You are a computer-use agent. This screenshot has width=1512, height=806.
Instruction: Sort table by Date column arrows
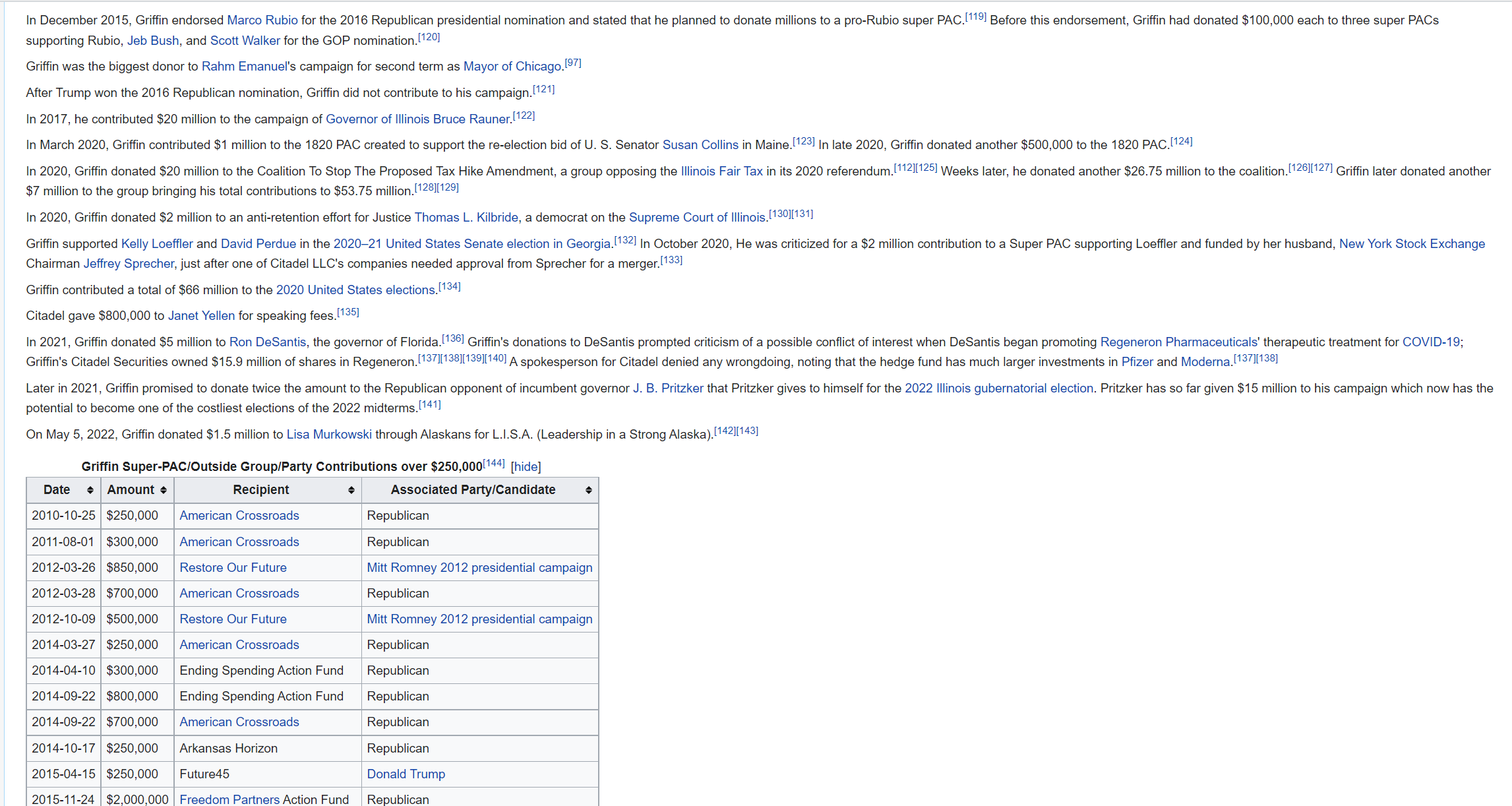coord(90,490)
